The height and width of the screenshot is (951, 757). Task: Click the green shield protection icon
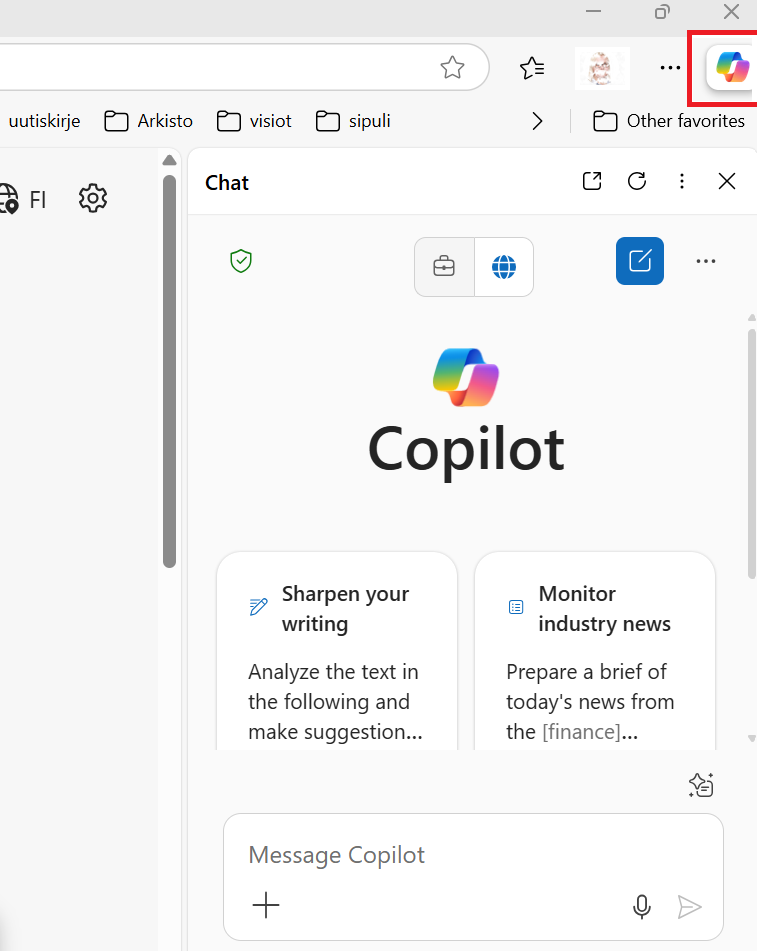241,262
